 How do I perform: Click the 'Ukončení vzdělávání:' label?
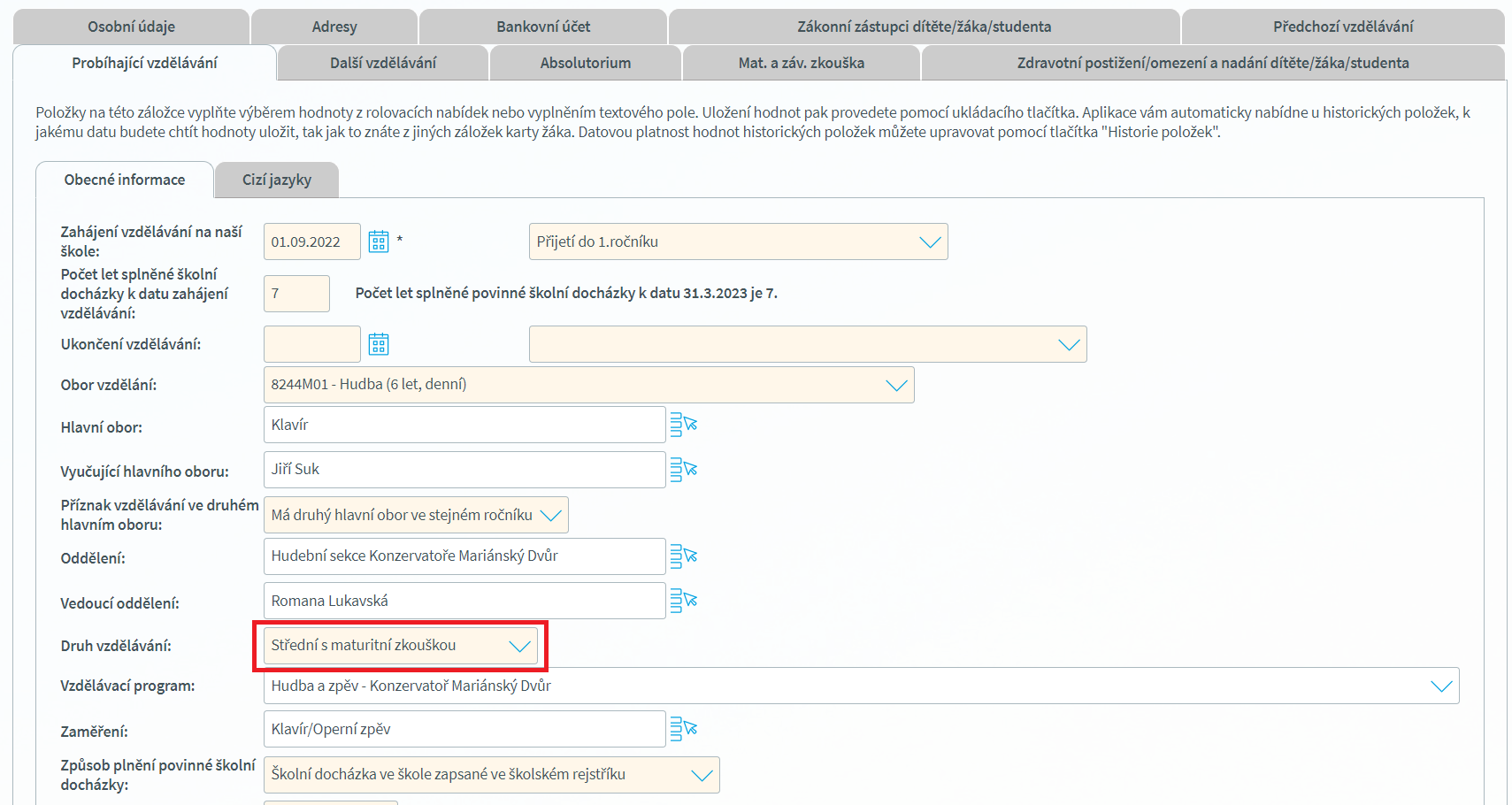(x=131, y=344)
